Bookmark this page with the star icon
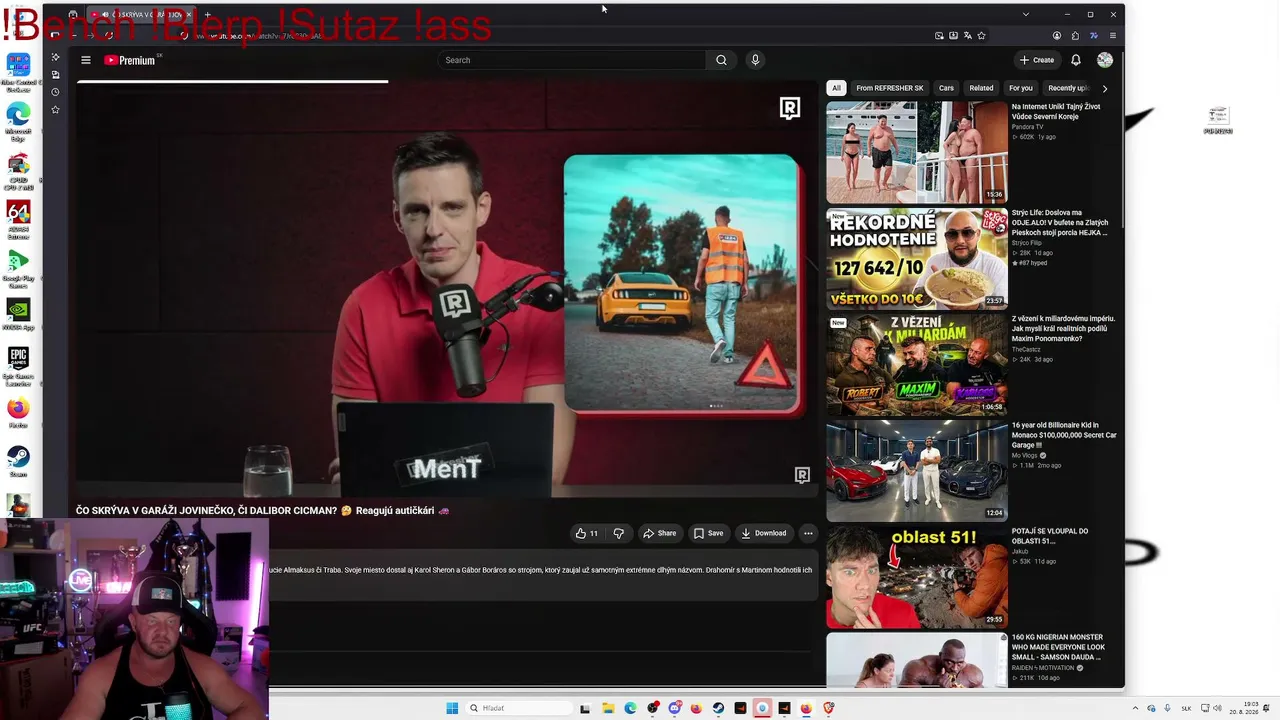Viewport: 1280px width, 720px height. pyautogui.click(x=981, y=36)
